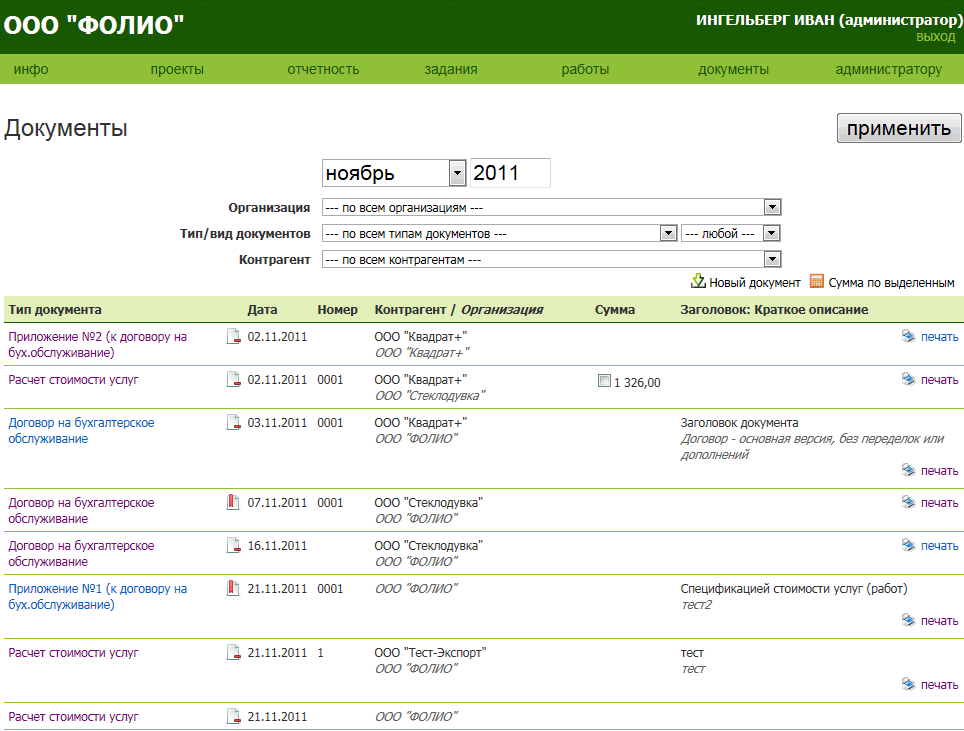Open the инфо menu item

coord(31,69)
